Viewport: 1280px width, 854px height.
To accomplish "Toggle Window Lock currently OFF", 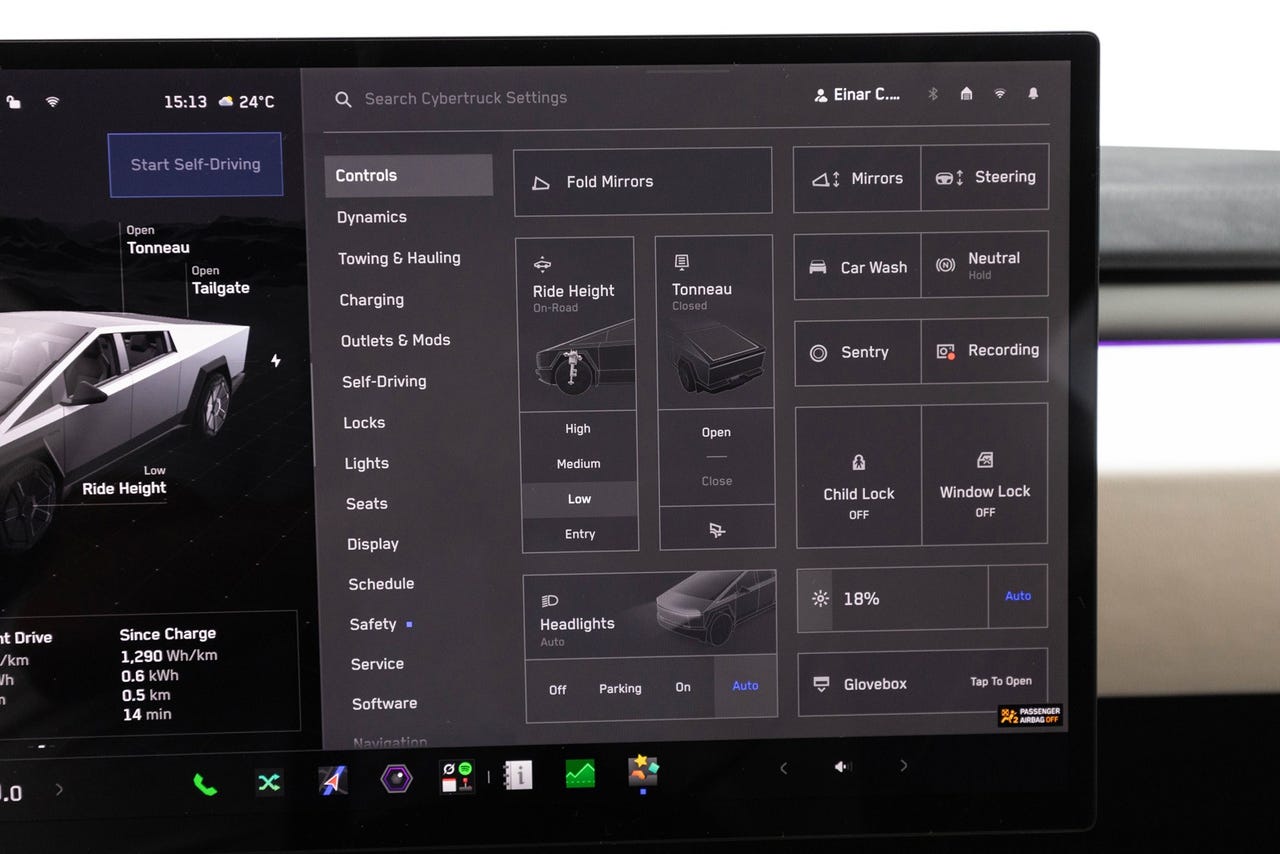I will [985, 475].
